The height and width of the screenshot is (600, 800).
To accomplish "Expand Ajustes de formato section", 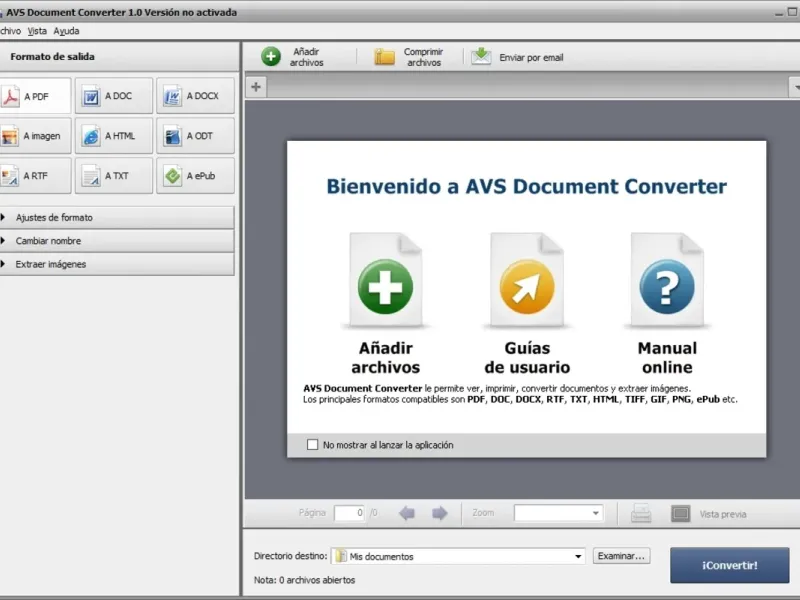I will 117,217.
